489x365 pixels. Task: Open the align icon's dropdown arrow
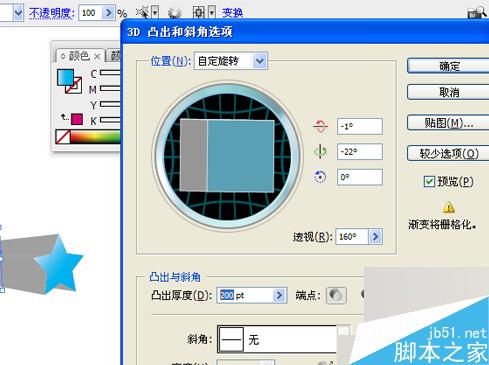[x=212, y=13]
